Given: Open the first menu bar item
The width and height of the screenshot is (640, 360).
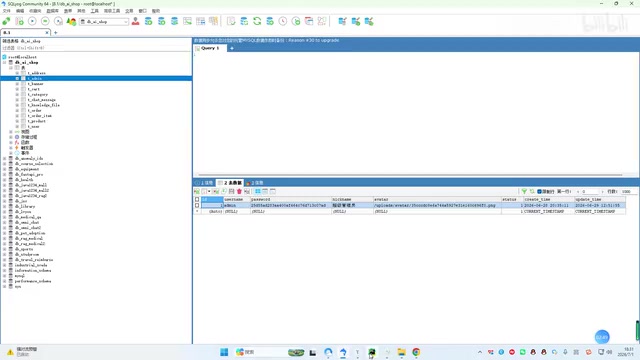Looking at the screenshot, I should (7, 11).
